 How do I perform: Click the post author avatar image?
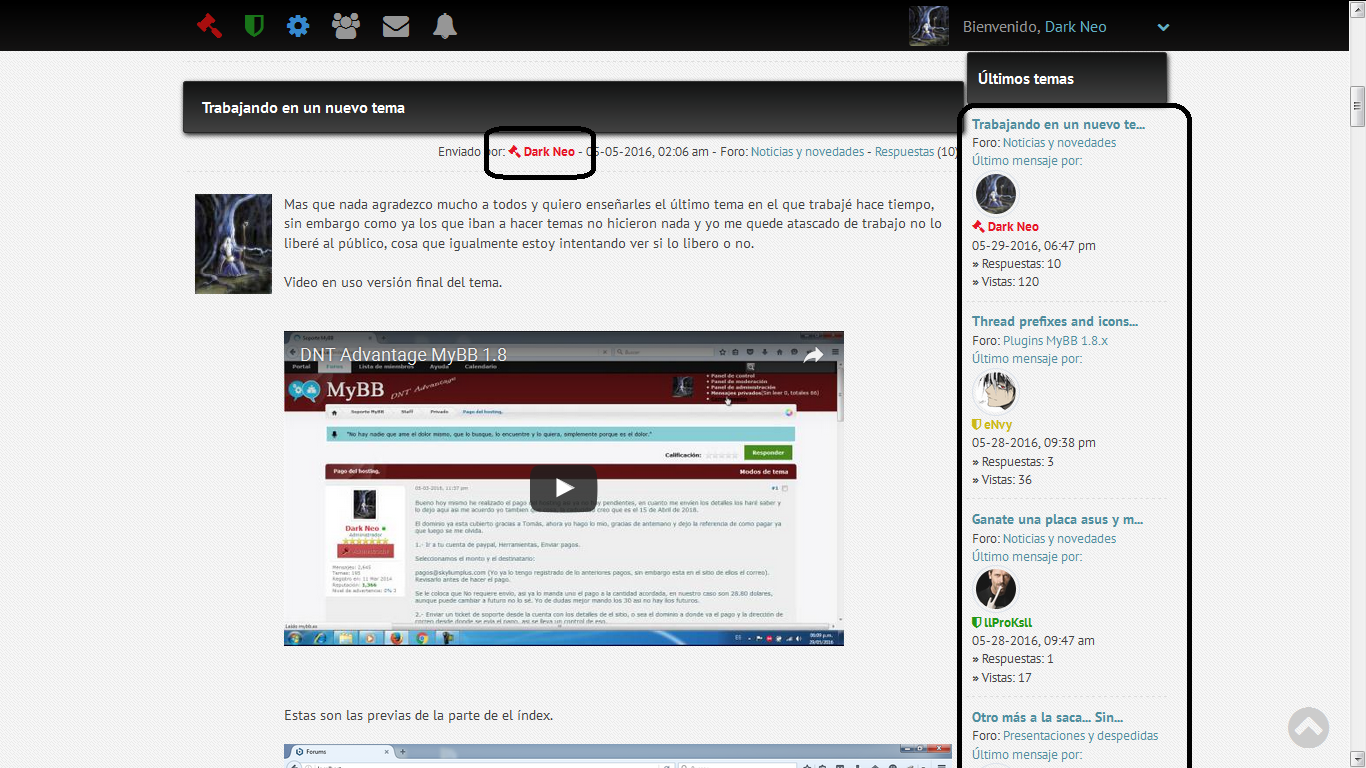click(233, 244)
